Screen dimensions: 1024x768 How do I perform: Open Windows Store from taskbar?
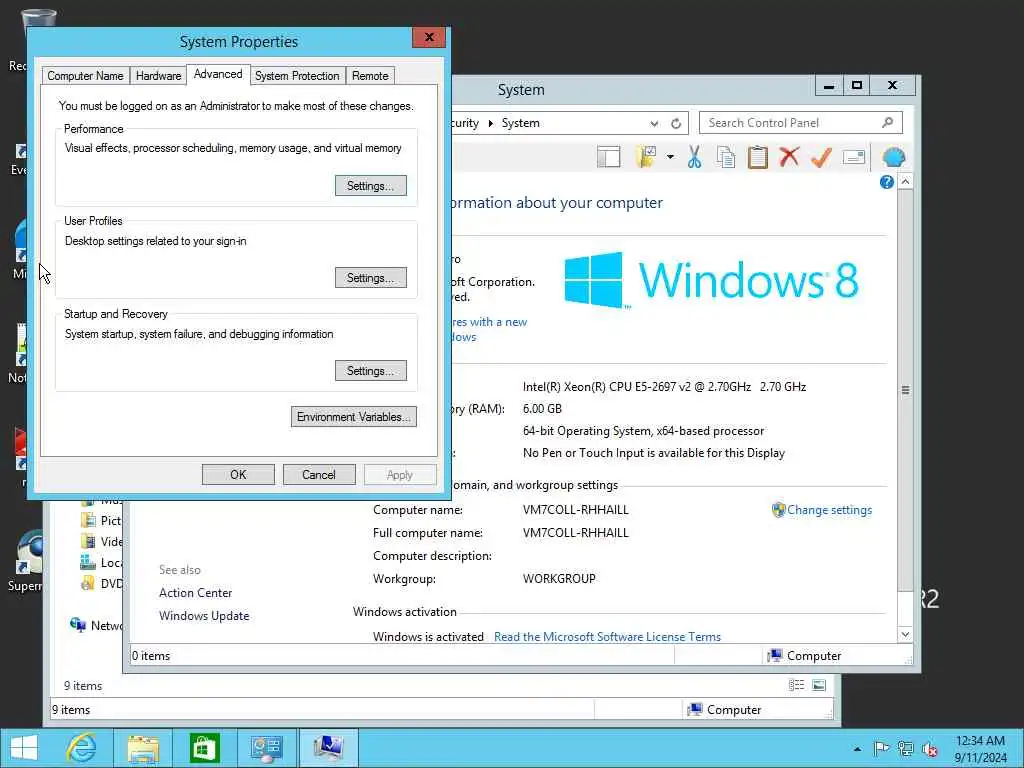click(204, 748)
